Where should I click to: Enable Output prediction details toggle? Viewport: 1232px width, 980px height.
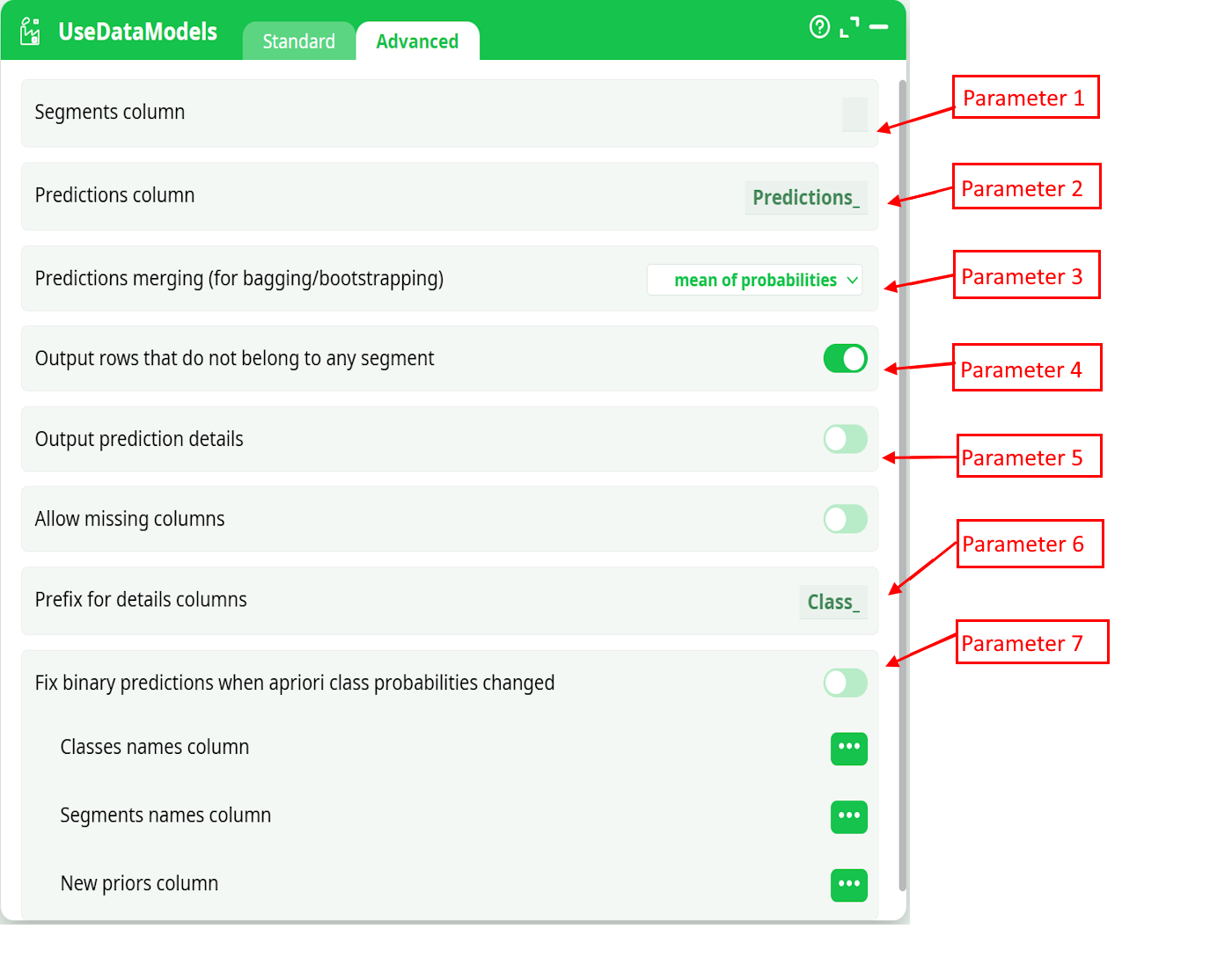click(x=845, y=439)
